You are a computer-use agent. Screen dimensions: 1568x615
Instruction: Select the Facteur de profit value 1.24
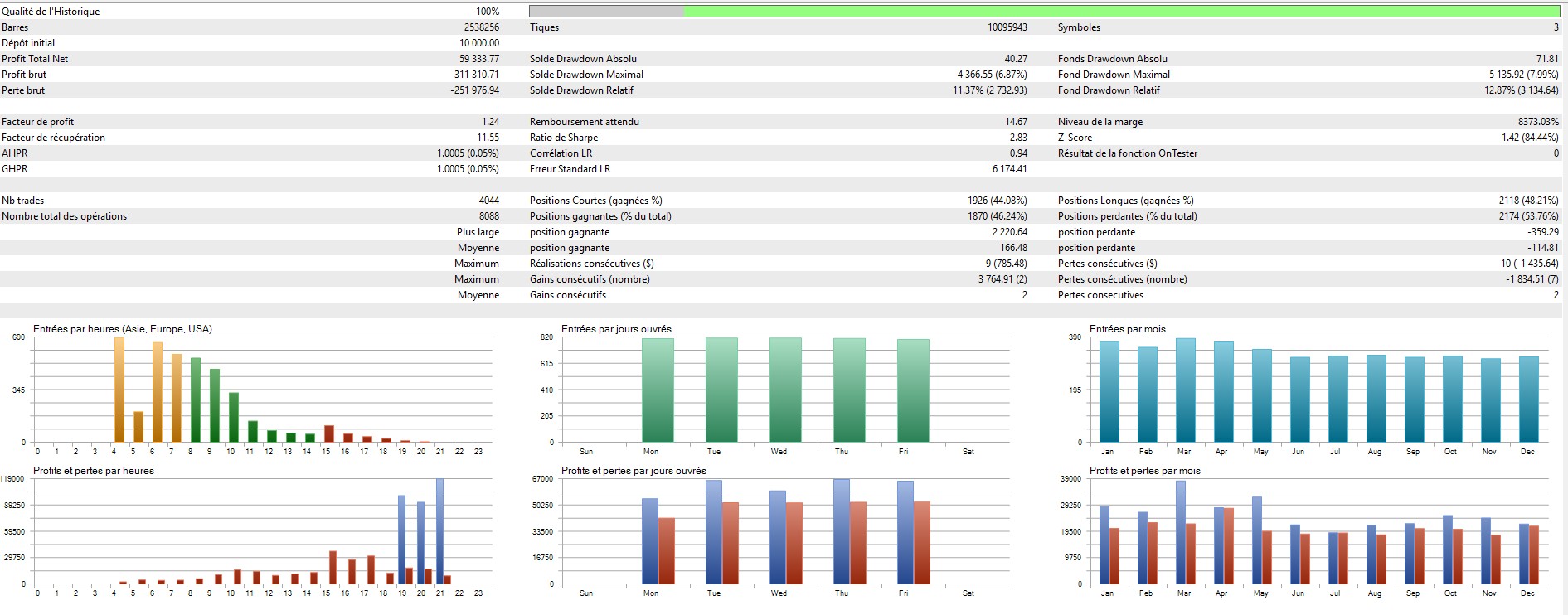[491, 122]
